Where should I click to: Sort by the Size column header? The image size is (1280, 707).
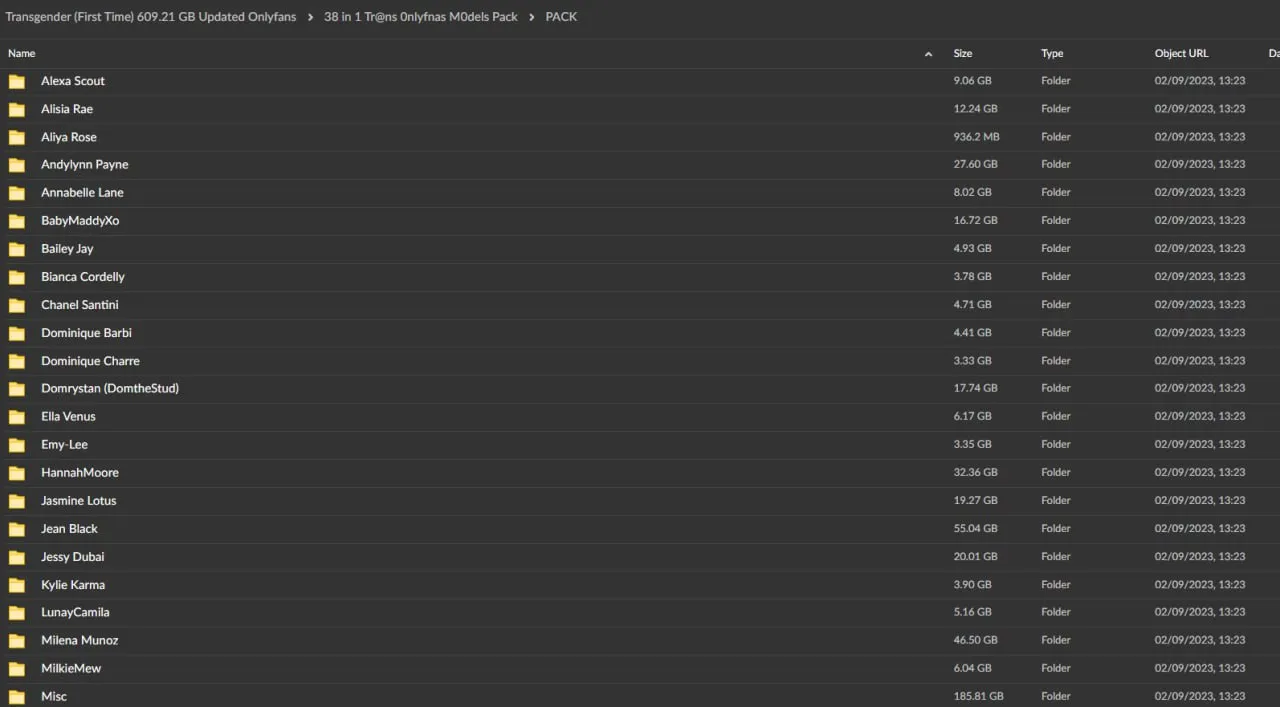pyautogui.click(x=963, y=53)
